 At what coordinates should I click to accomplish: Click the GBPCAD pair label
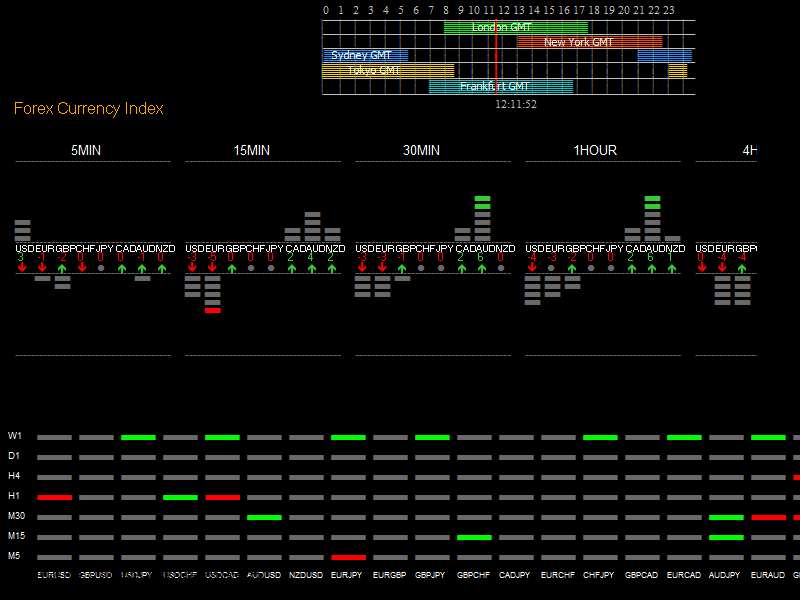(641, 575)
